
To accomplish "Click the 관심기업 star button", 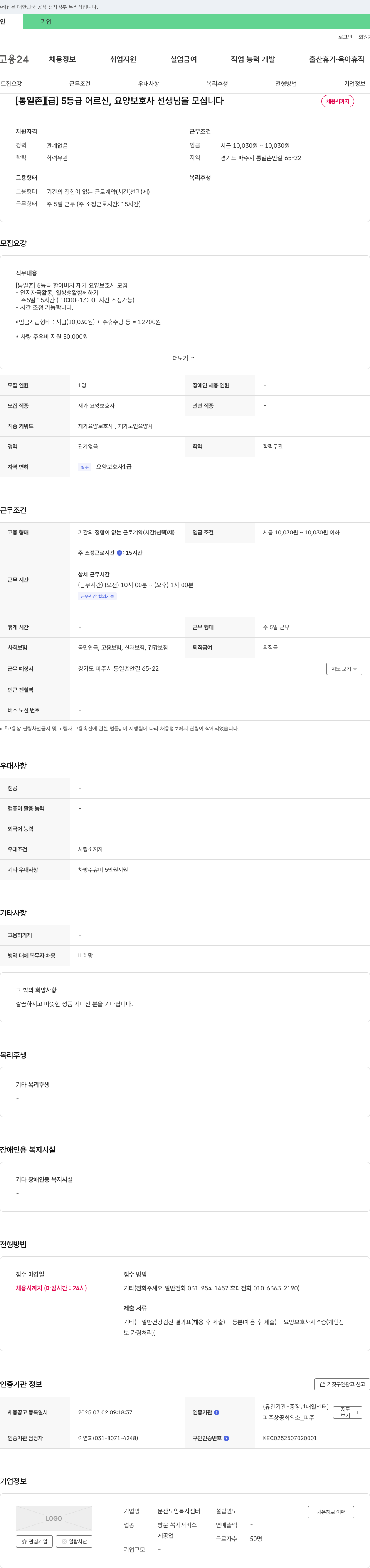I will [34, 1541].
